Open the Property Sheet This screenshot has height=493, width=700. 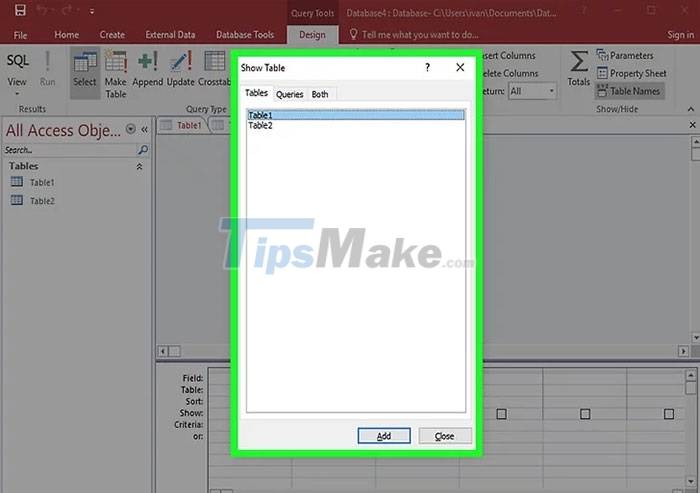631,73
